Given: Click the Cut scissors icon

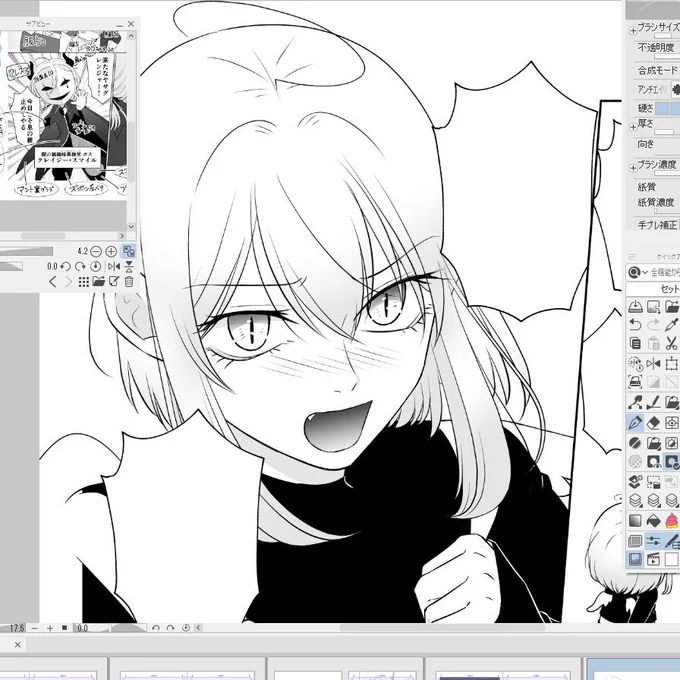Looking at the screenshot, I should tap(671, 343).
